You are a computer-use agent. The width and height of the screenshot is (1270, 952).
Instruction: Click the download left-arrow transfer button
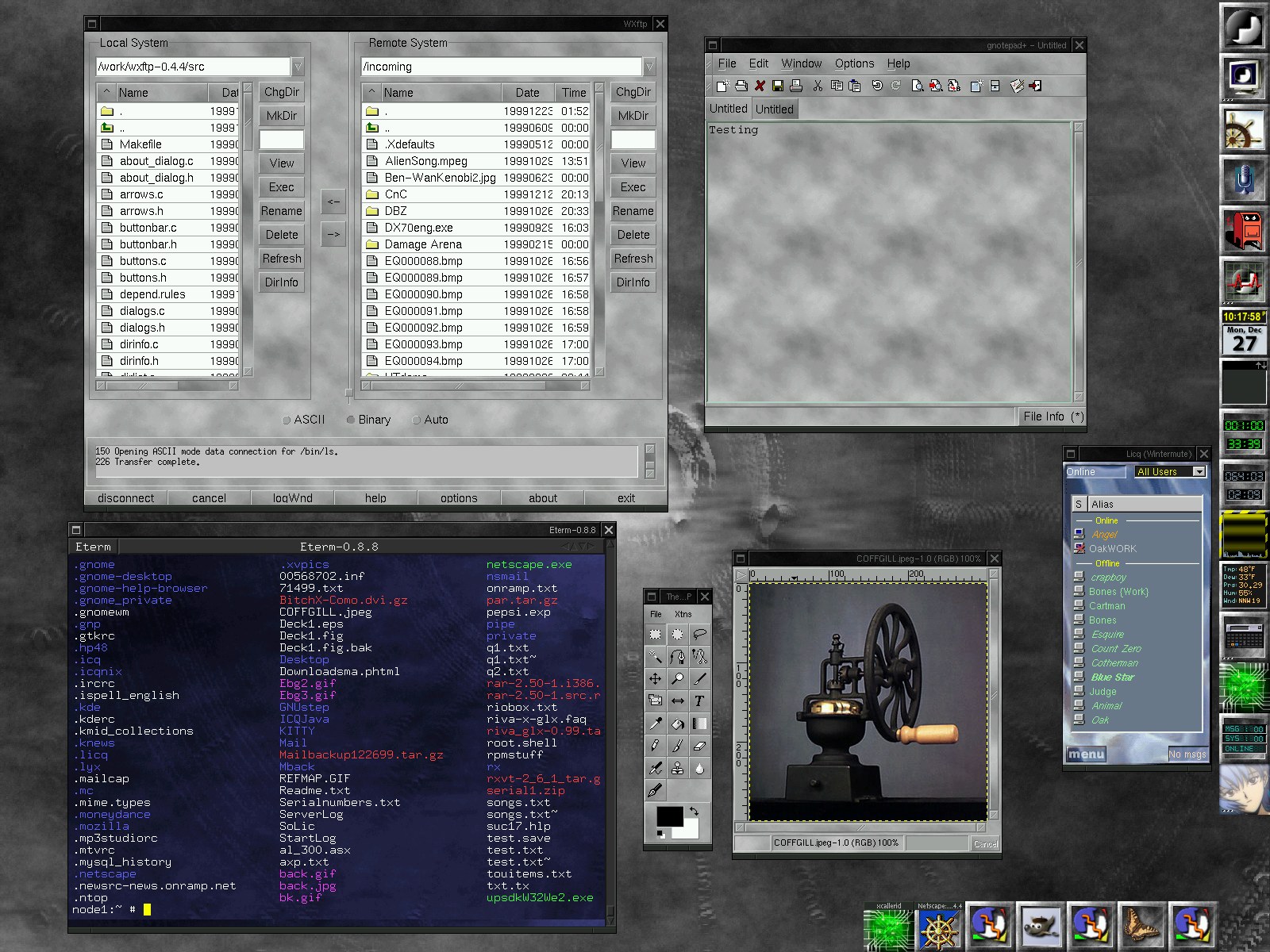click(x=333, y=202)
